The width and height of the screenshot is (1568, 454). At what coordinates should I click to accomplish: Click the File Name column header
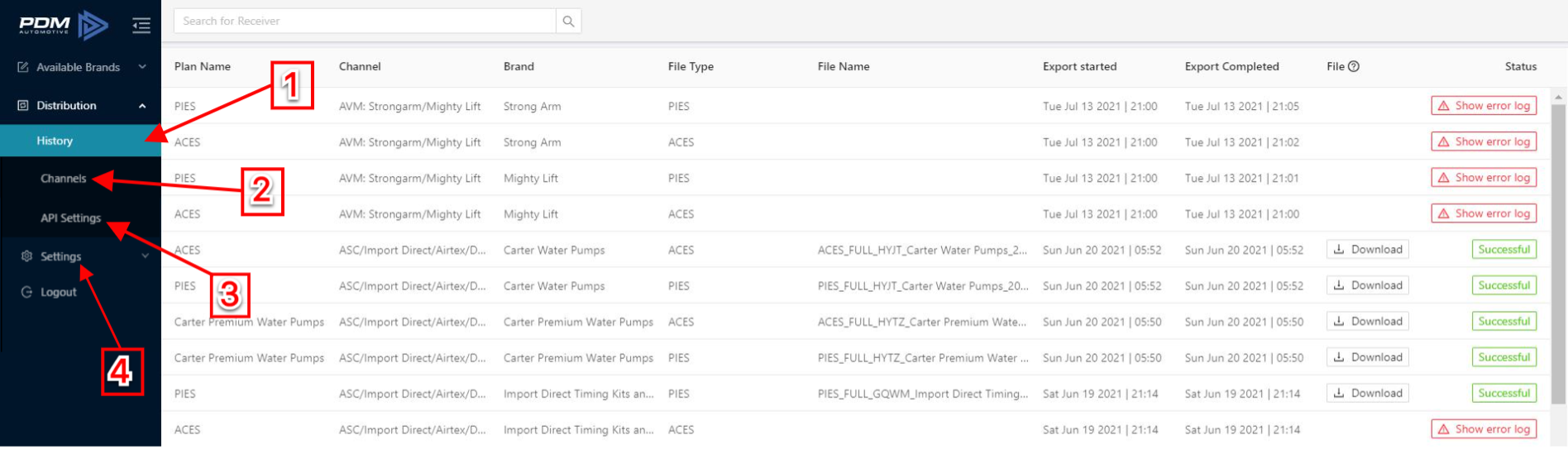coord(844,67)
